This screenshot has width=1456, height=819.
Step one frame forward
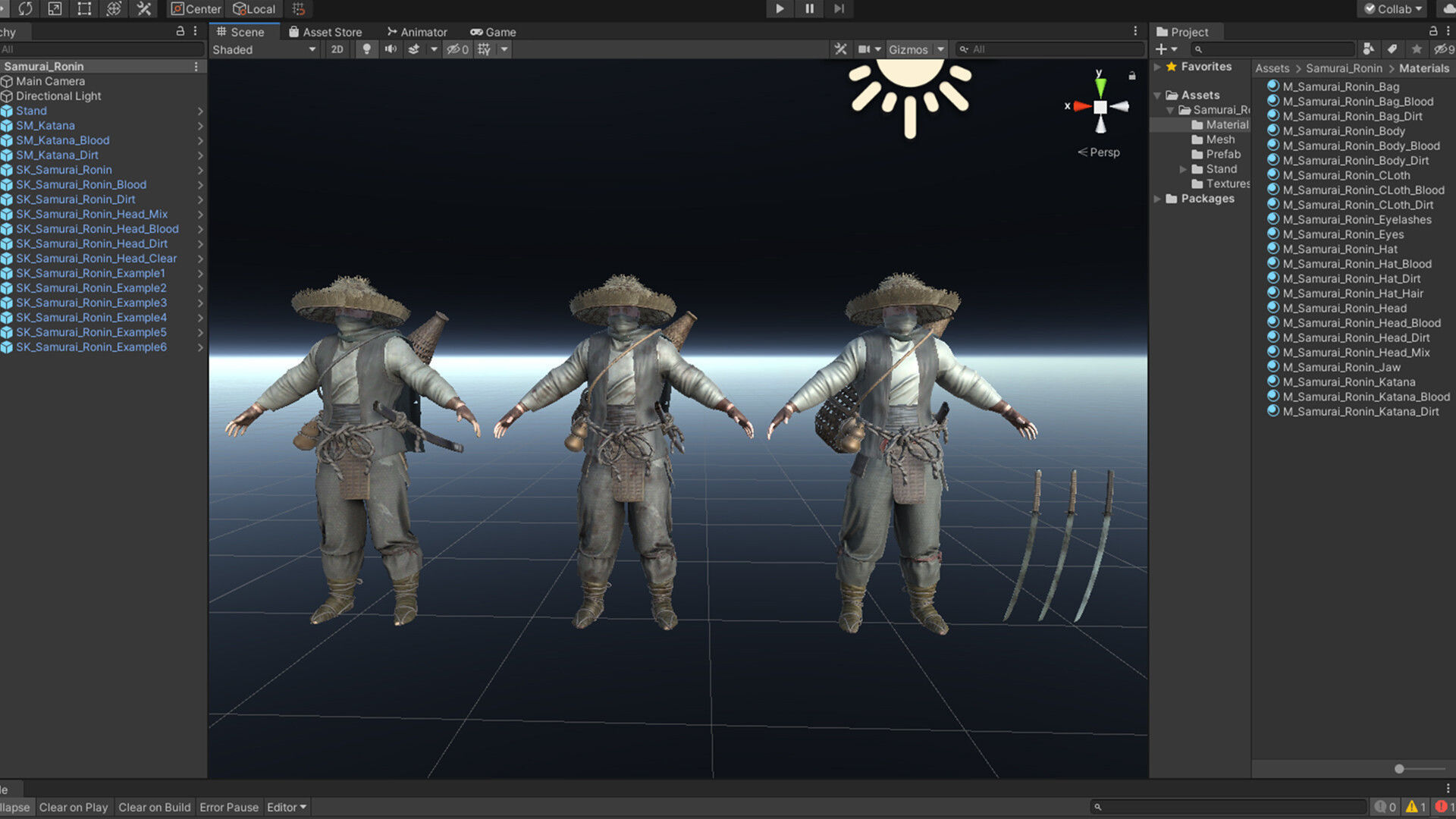839,8
